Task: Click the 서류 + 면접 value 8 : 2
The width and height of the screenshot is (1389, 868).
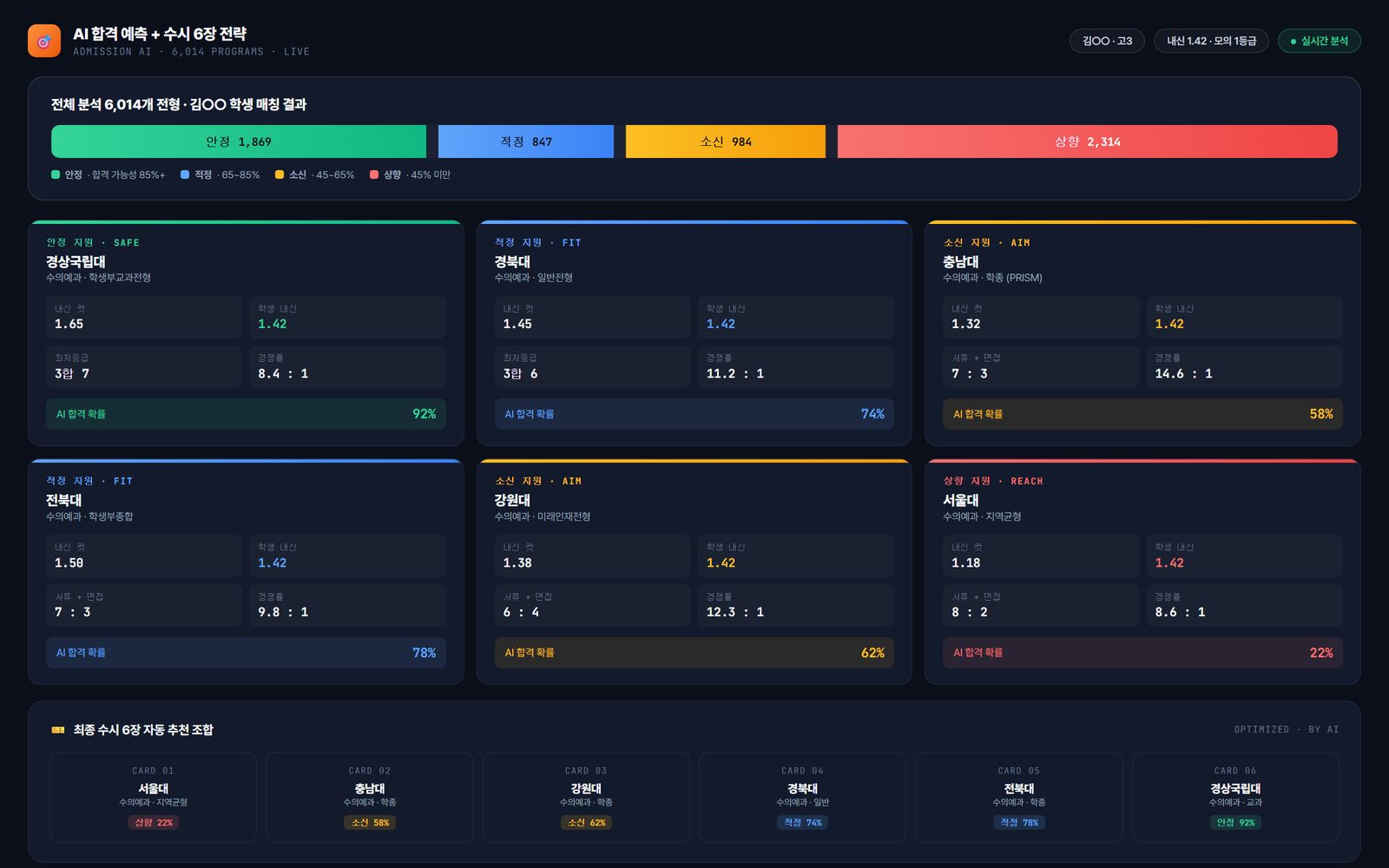Action: [x=970, y=612]
